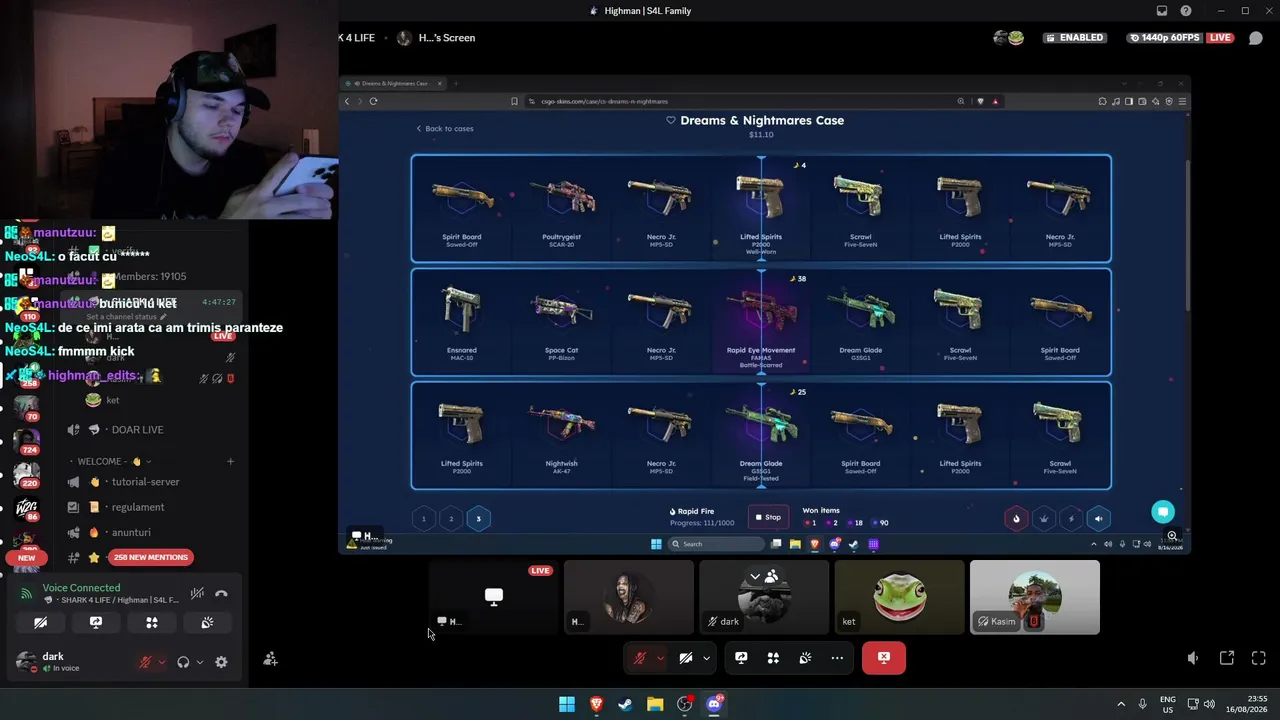Open the tutorial-server channel
Image resolution: width=1280 pixels, height=720 pixels.
point(146,482)
